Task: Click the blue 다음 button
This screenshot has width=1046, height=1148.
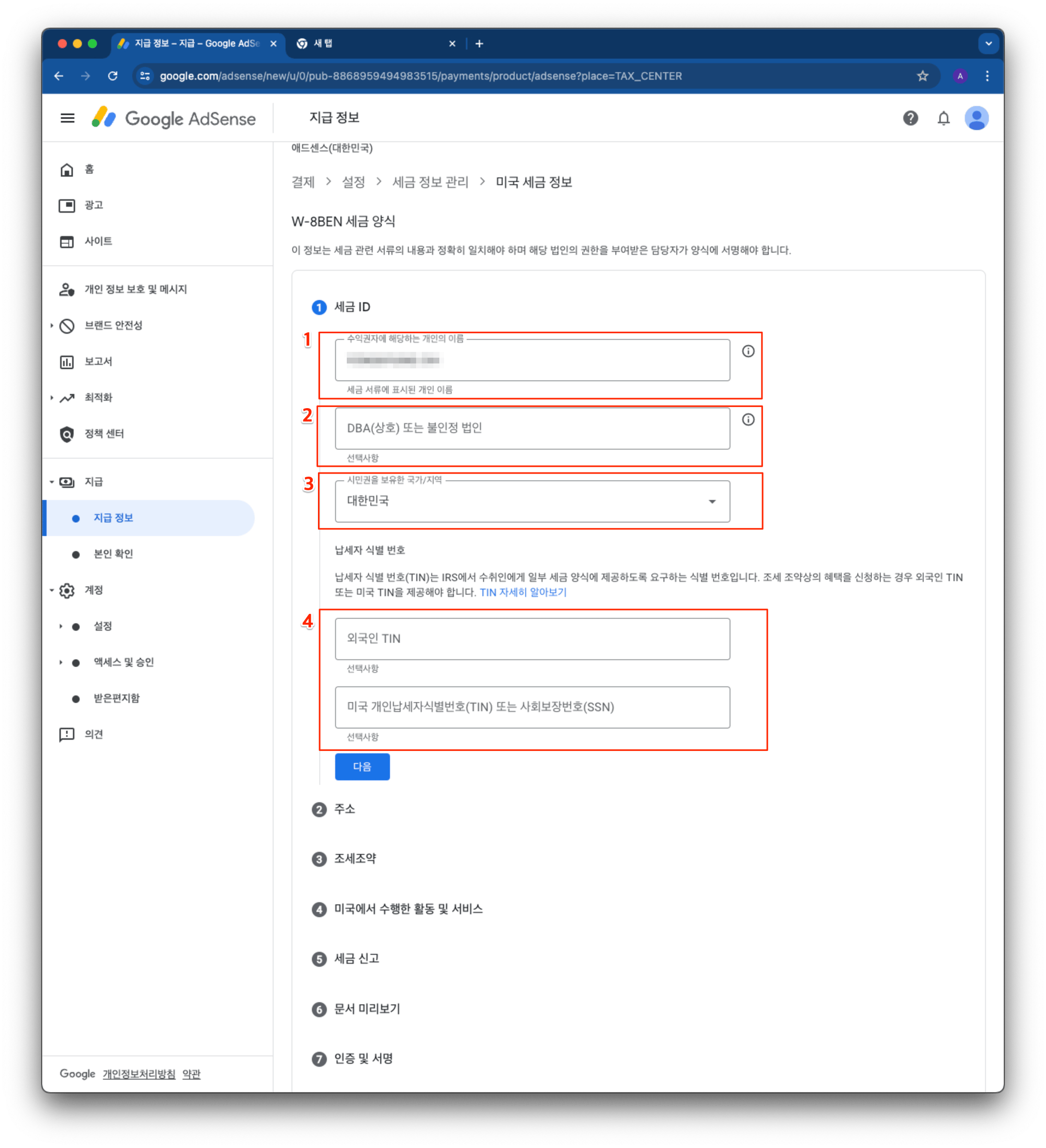Action: pos(362,767)
